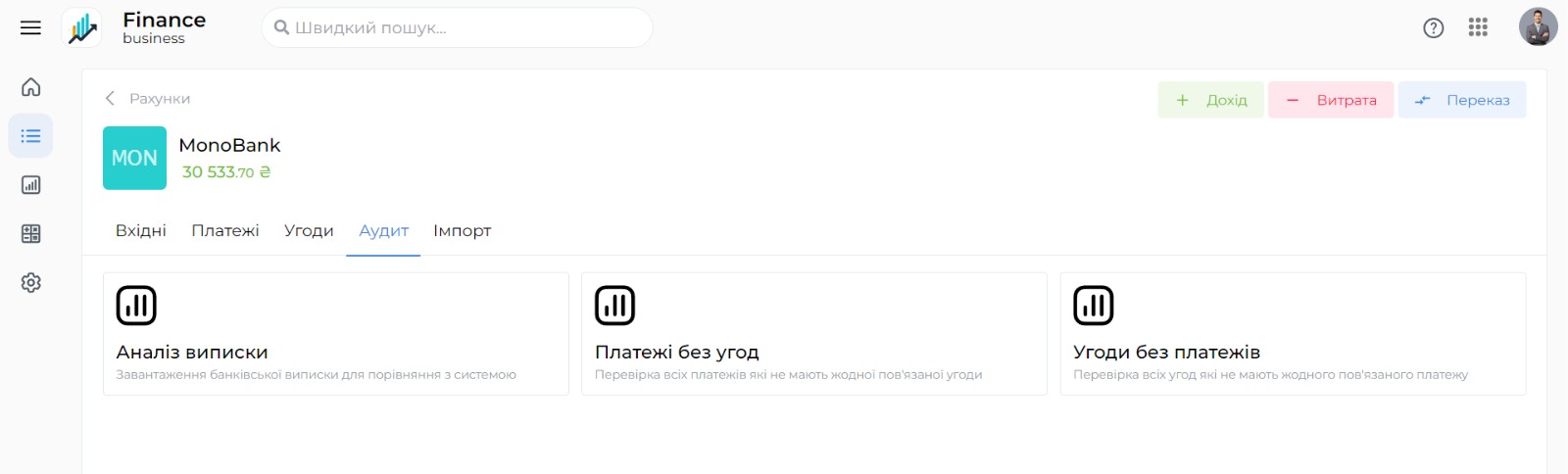Go back to Рахунки
This screenshot has width=1568, height=474.
(x=148, y=99)
